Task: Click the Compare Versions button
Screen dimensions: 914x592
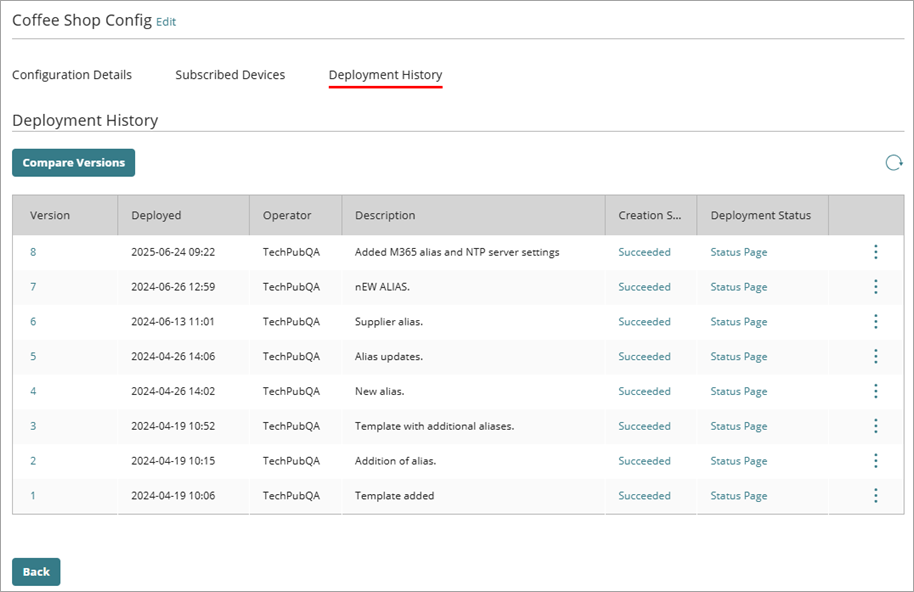Action: click(x=73, y=163)
